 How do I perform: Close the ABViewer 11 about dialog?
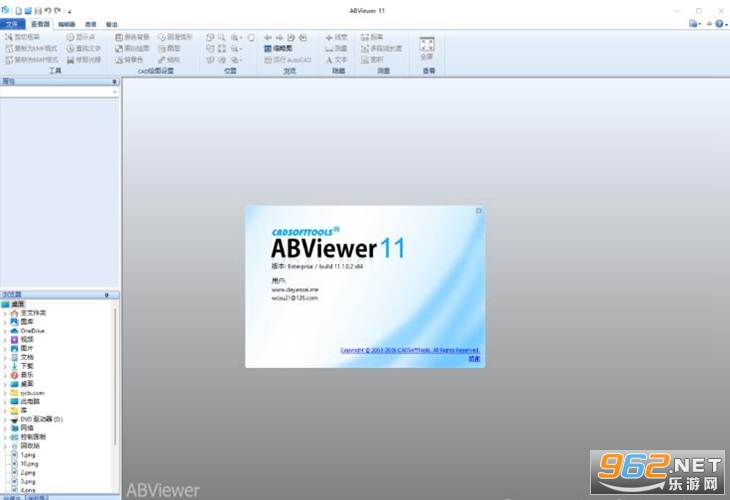pos(478,211)
